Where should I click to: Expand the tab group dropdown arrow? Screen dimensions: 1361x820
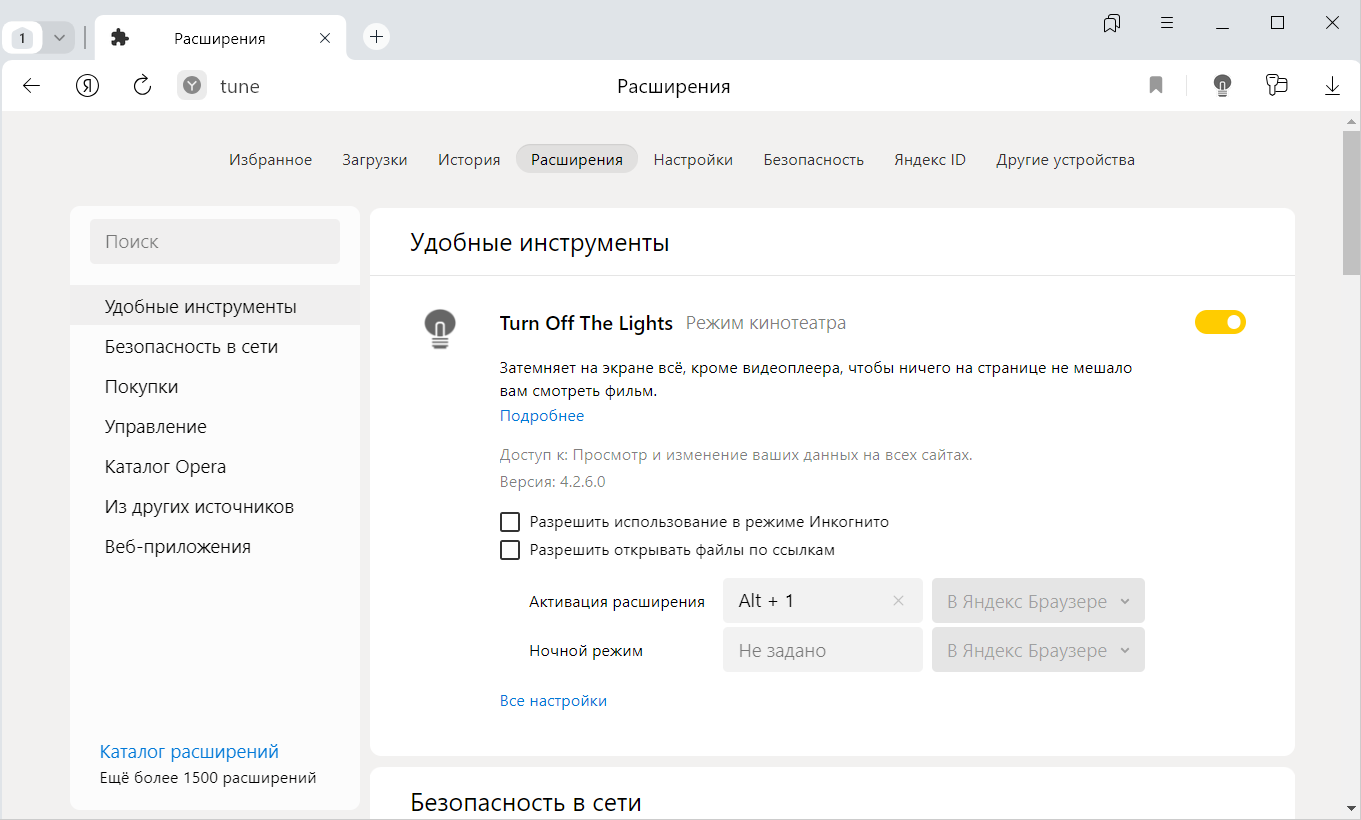(x=59, y=38)
